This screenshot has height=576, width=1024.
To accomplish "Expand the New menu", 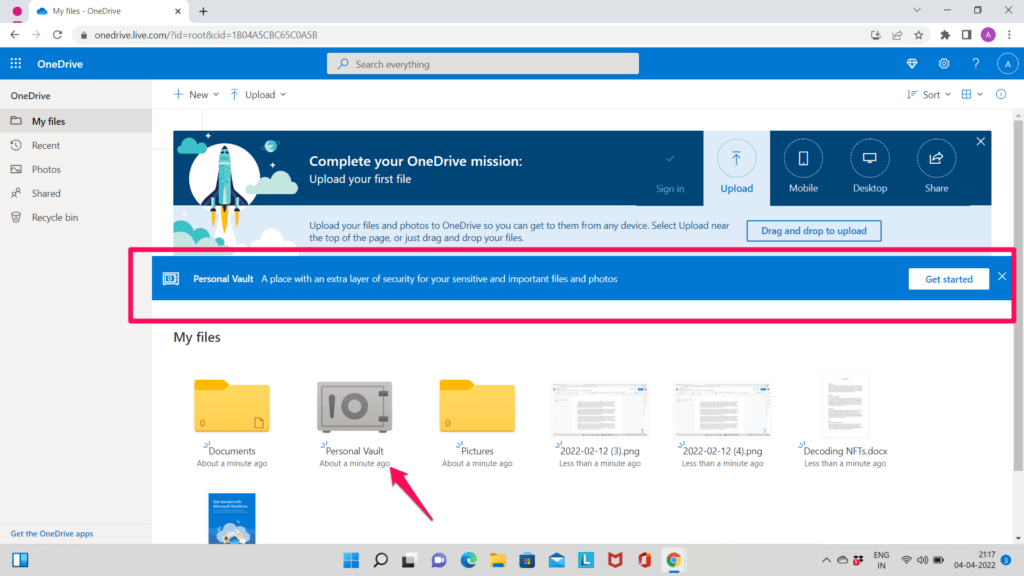I will coord(195,94).
